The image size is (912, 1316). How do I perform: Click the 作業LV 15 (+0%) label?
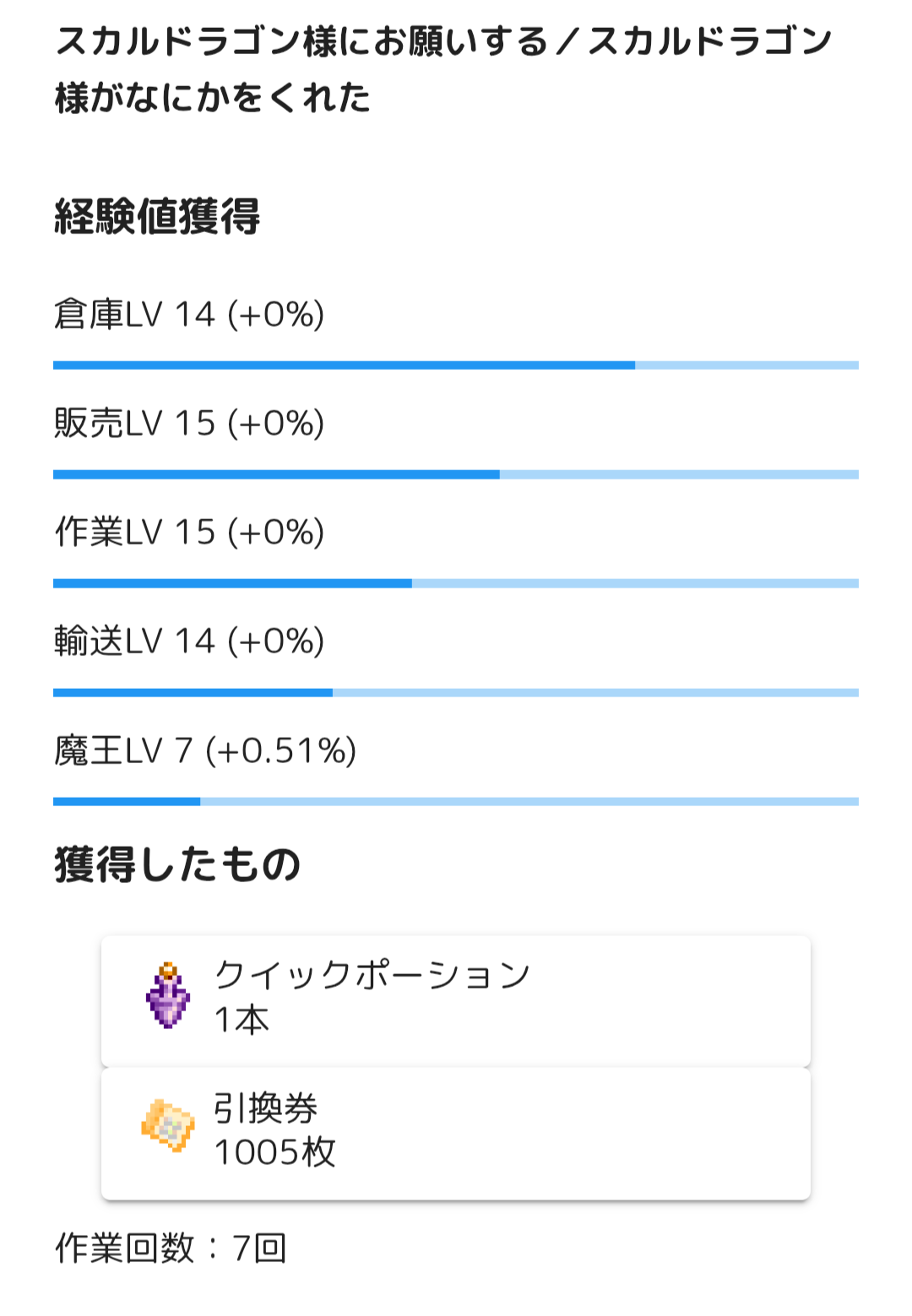pos(189,533)
